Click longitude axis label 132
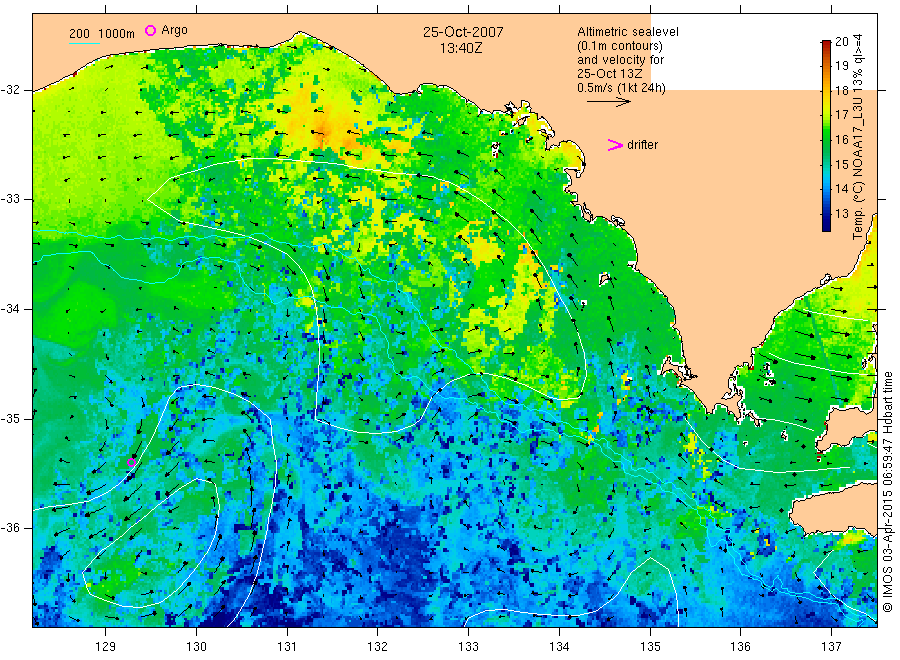 [378, 647]
